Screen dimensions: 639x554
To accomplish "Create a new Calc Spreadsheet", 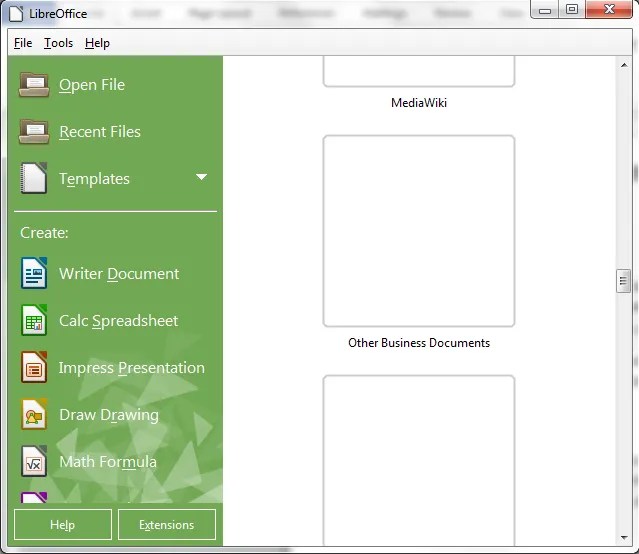I will click(x=118, y=321).
